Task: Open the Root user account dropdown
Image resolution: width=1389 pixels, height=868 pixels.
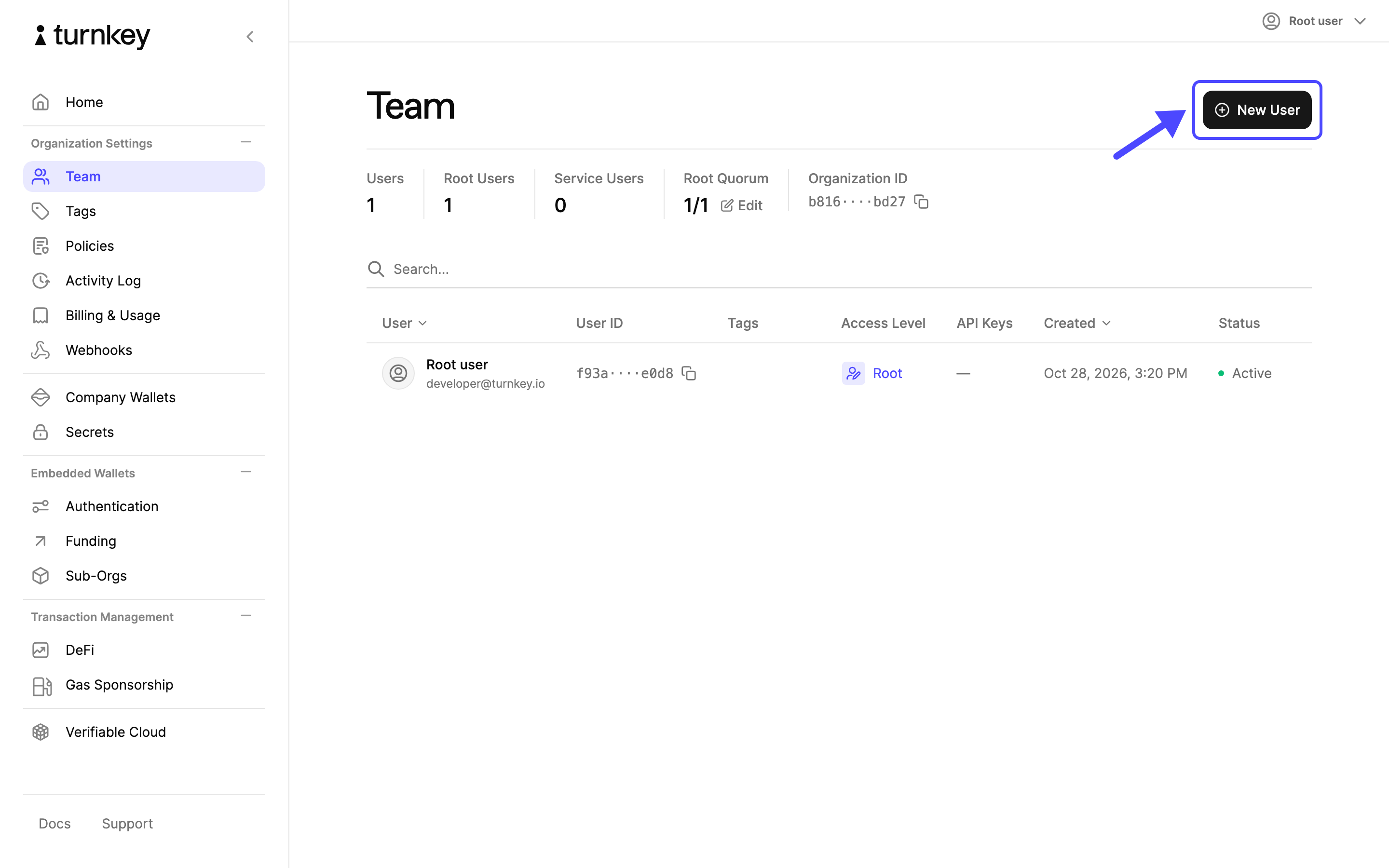Action: [1314, 21]
